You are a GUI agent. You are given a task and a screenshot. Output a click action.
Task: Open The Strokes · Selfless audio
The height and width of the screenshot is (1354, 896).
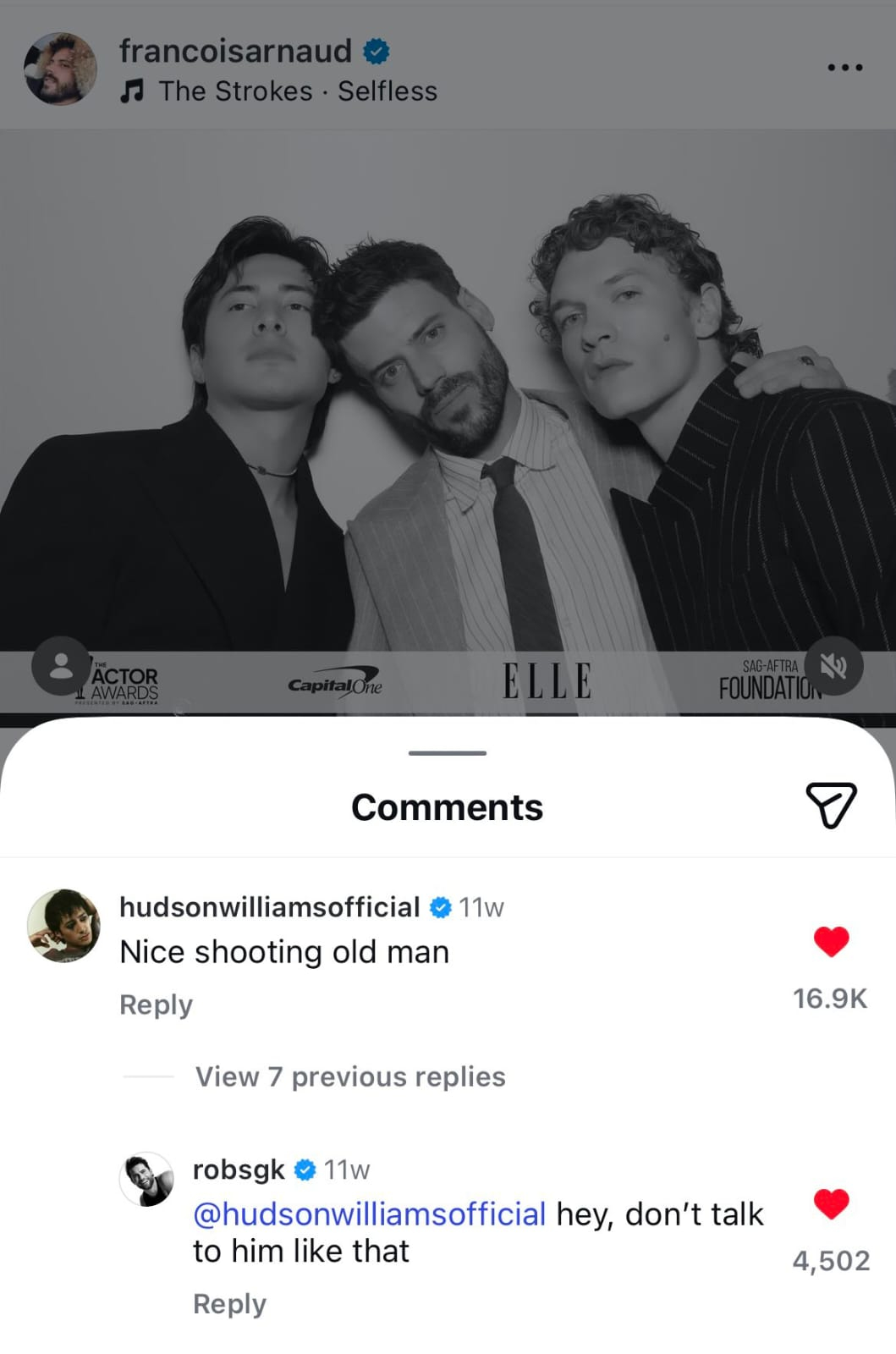[x=298, y=91]
